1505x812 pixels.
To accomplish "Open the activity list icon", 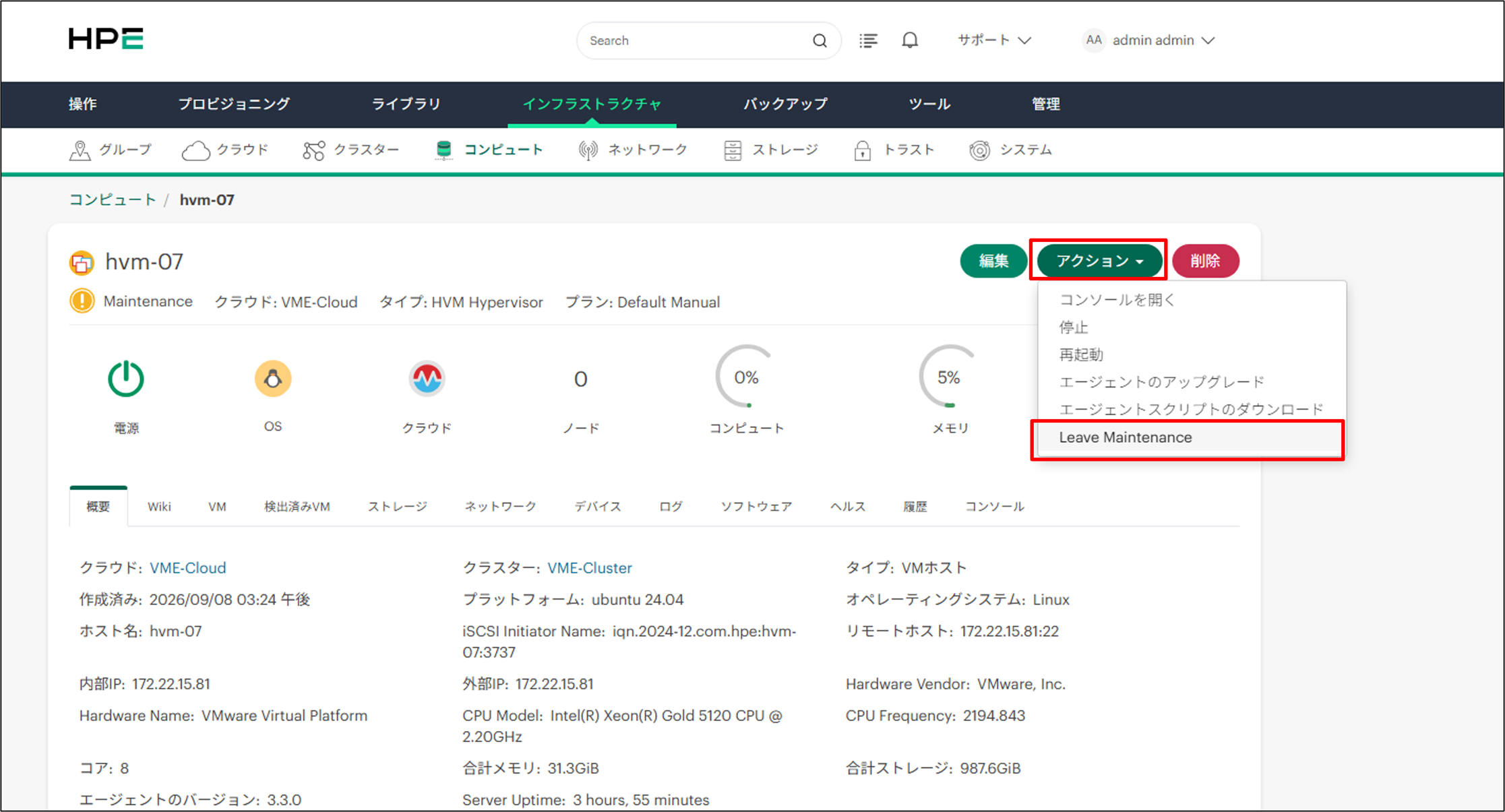I will pos(868,40).
